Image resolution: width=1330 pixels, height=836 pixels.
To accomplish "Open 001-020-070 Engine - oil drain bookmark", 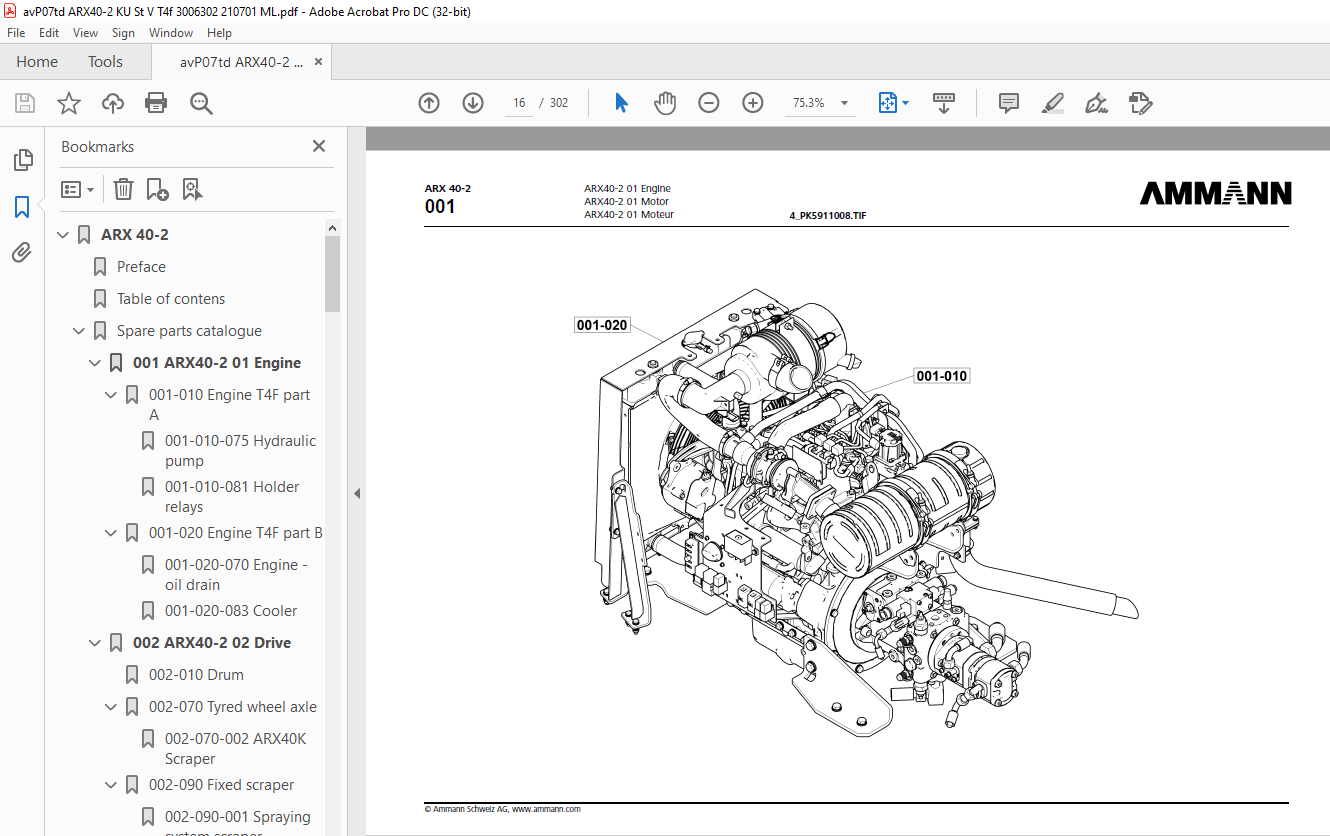I will click(236, 575).
